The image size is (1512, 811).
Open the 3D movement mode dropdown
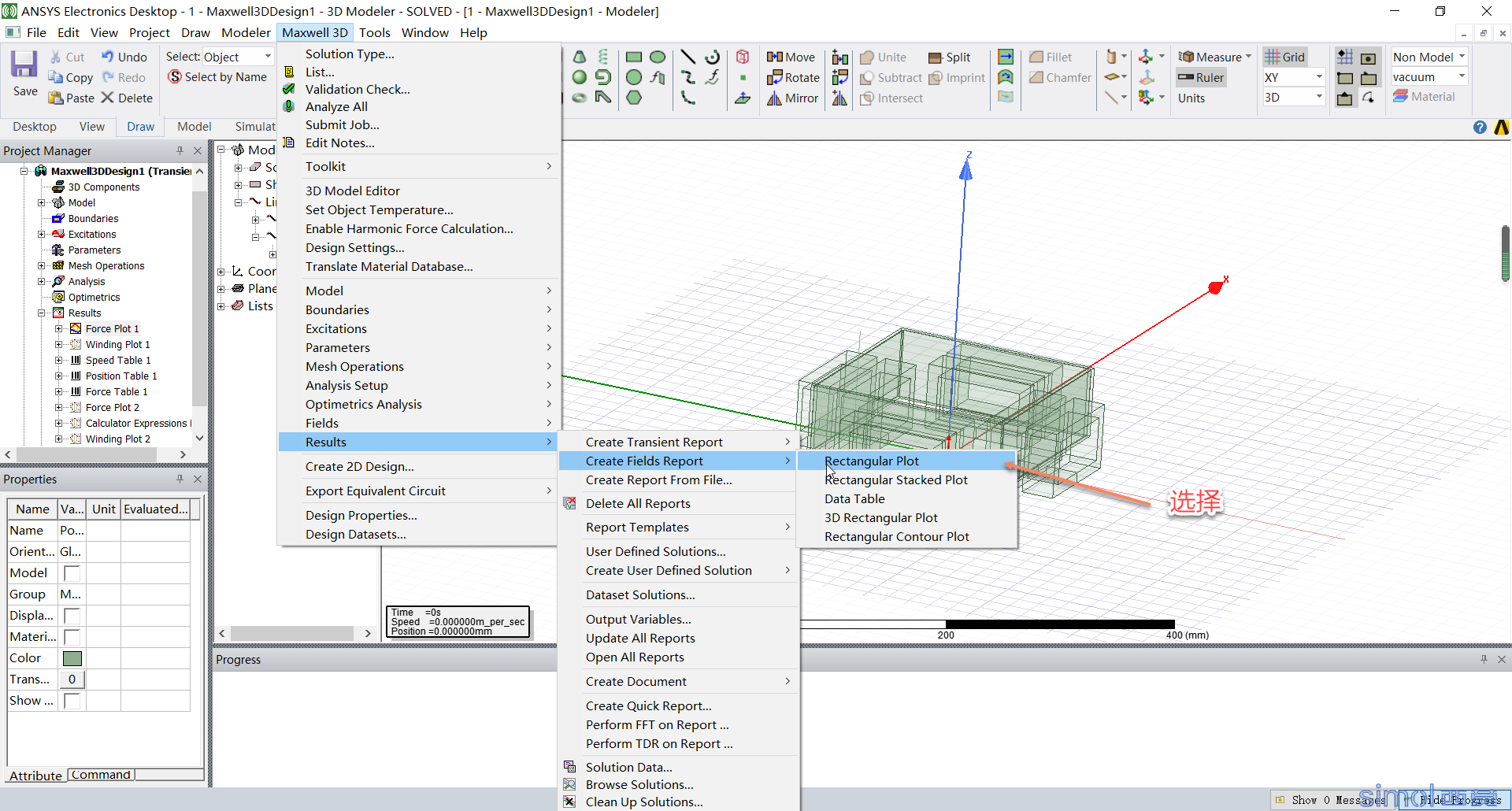1319,97
